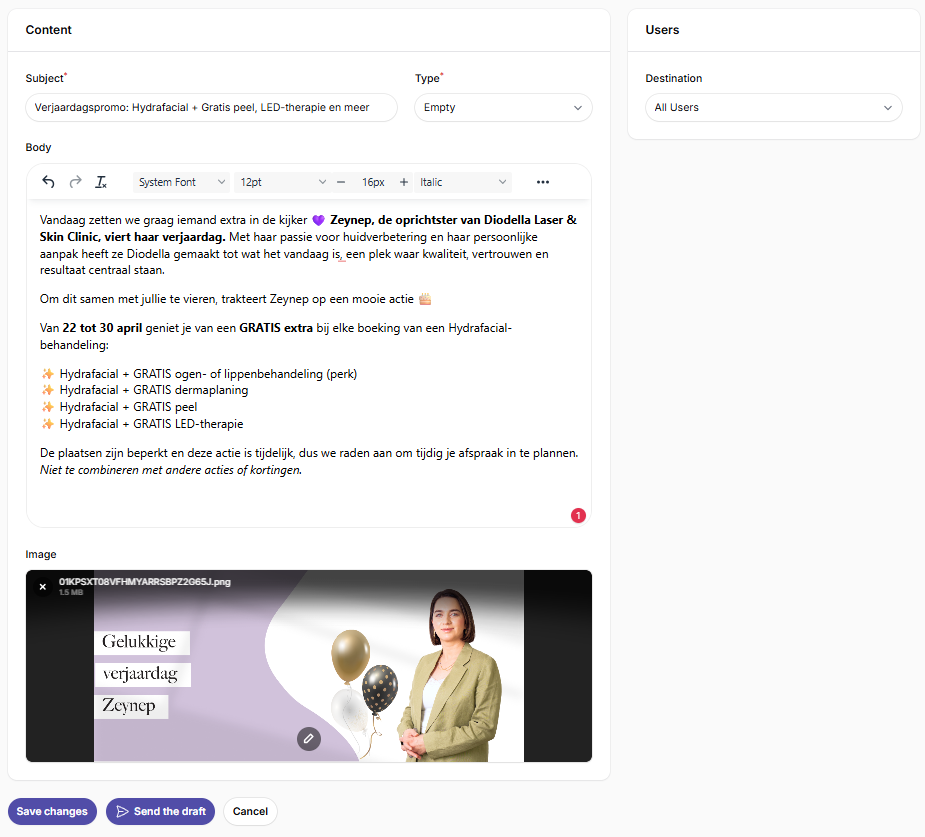Viewport: 925px width, 837px height.
Task: Remove the uploaded image with the X icon
Action: pyautogui.click(x=42, y=586)
